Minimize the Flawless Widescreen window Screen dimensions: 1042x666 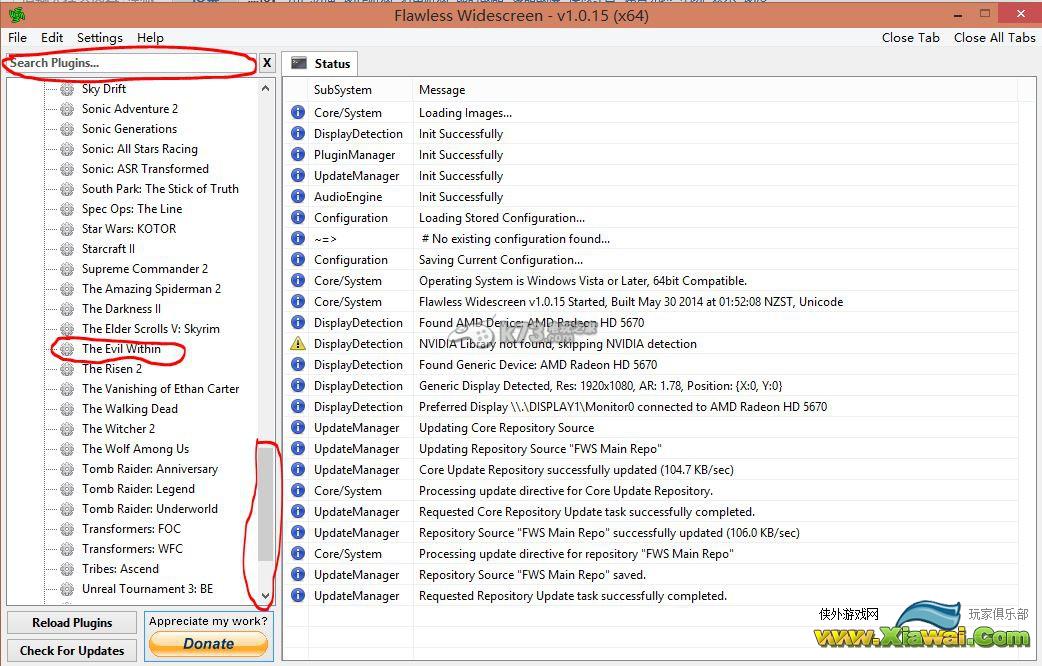958,15
